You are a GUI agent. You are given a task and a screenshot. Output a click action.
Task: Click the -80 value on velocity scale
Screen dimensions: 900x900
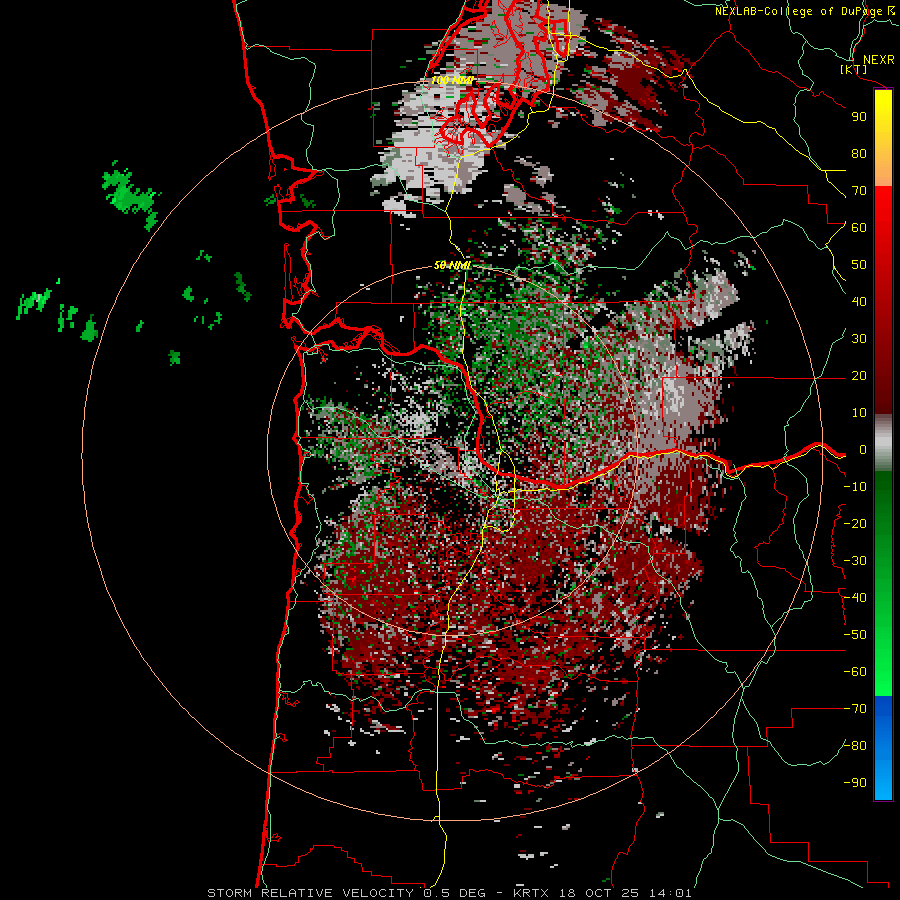tap(855, 746)
